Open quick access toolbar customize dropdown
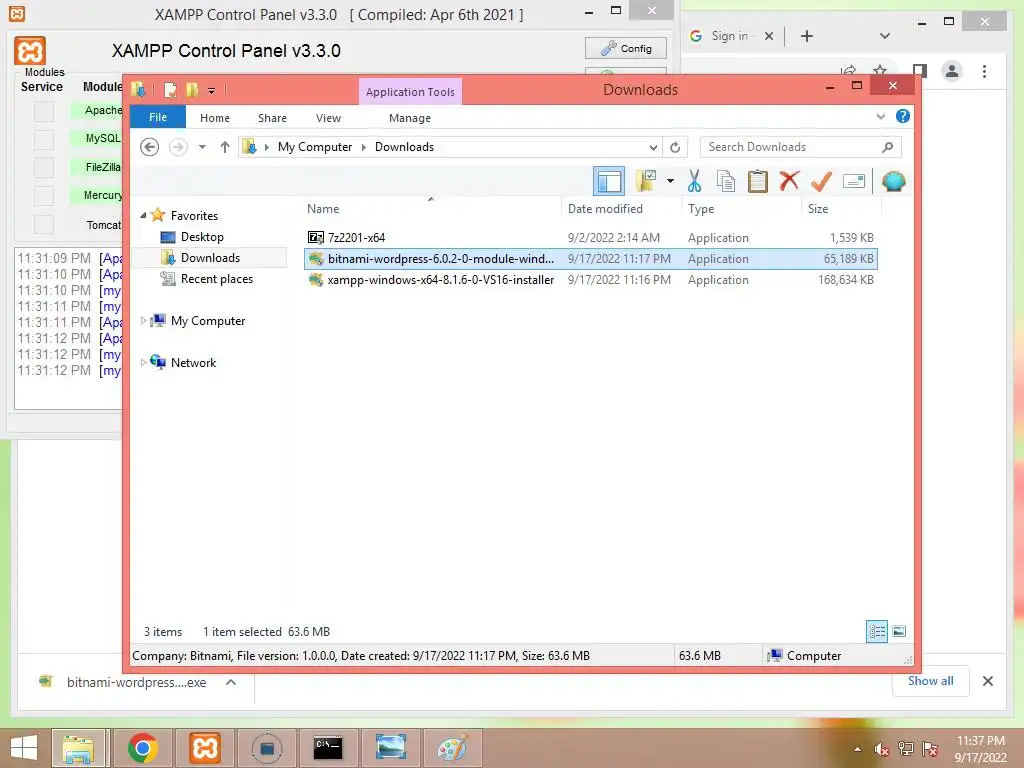Image resolution: width=1024 pixels, height=768 pixels. (x=212, y=91)
